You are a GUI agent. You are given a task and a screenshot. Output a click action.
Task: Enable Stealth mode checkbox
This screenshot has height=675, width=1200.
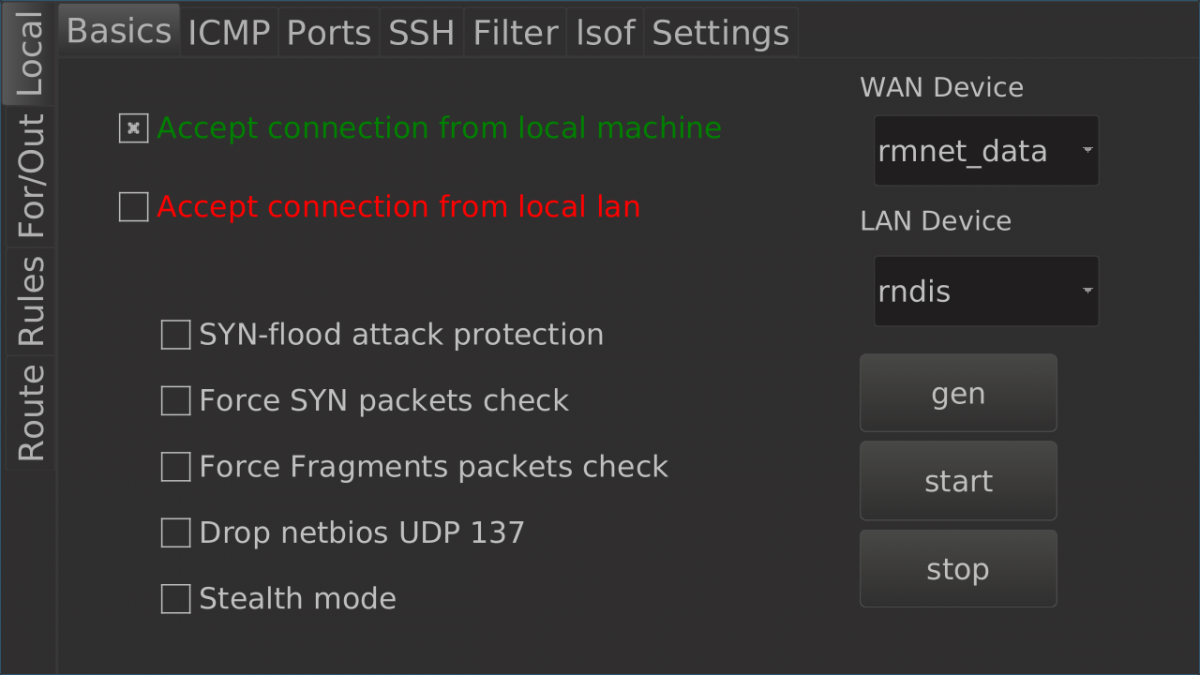coord(176,599)
